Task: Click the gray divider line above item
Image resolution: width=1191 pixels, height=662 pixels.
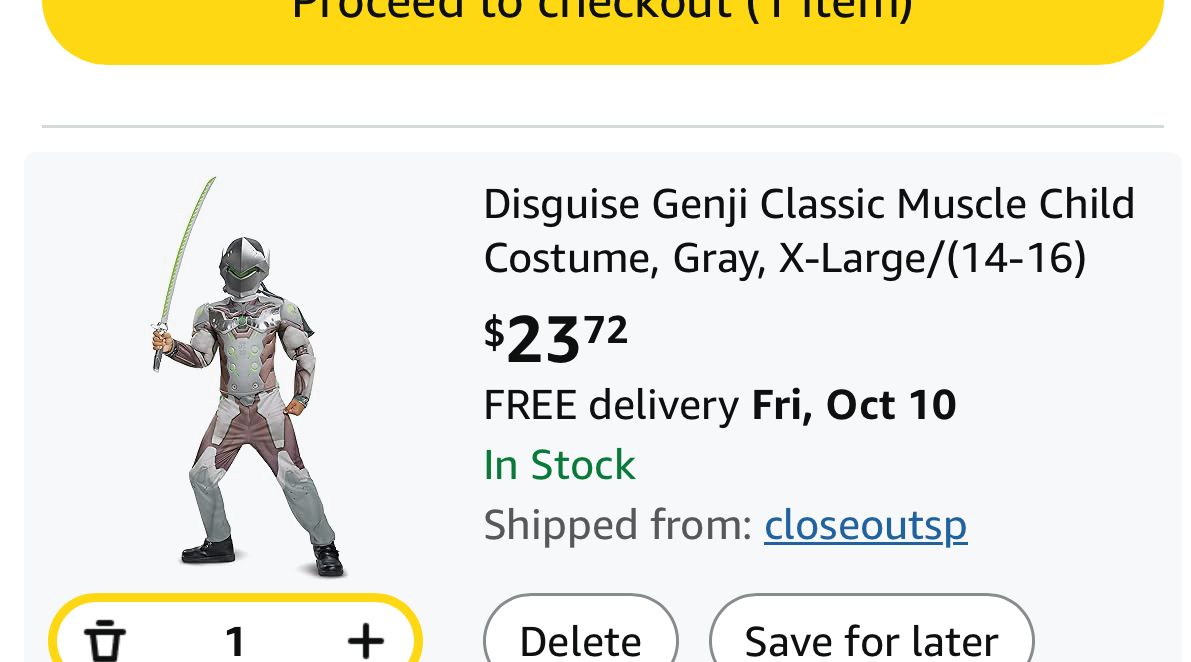Action: [602, 127]
